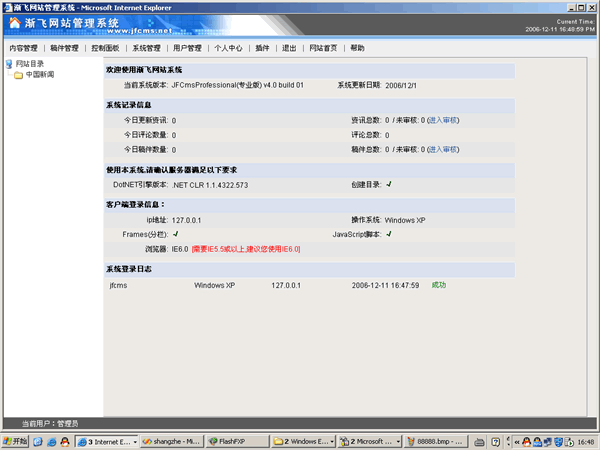The width and height of the screenshot is (600, 450).
Task: Switch to the 3 Internet Explorer taskbar group
Action: (x=107, y=442)
